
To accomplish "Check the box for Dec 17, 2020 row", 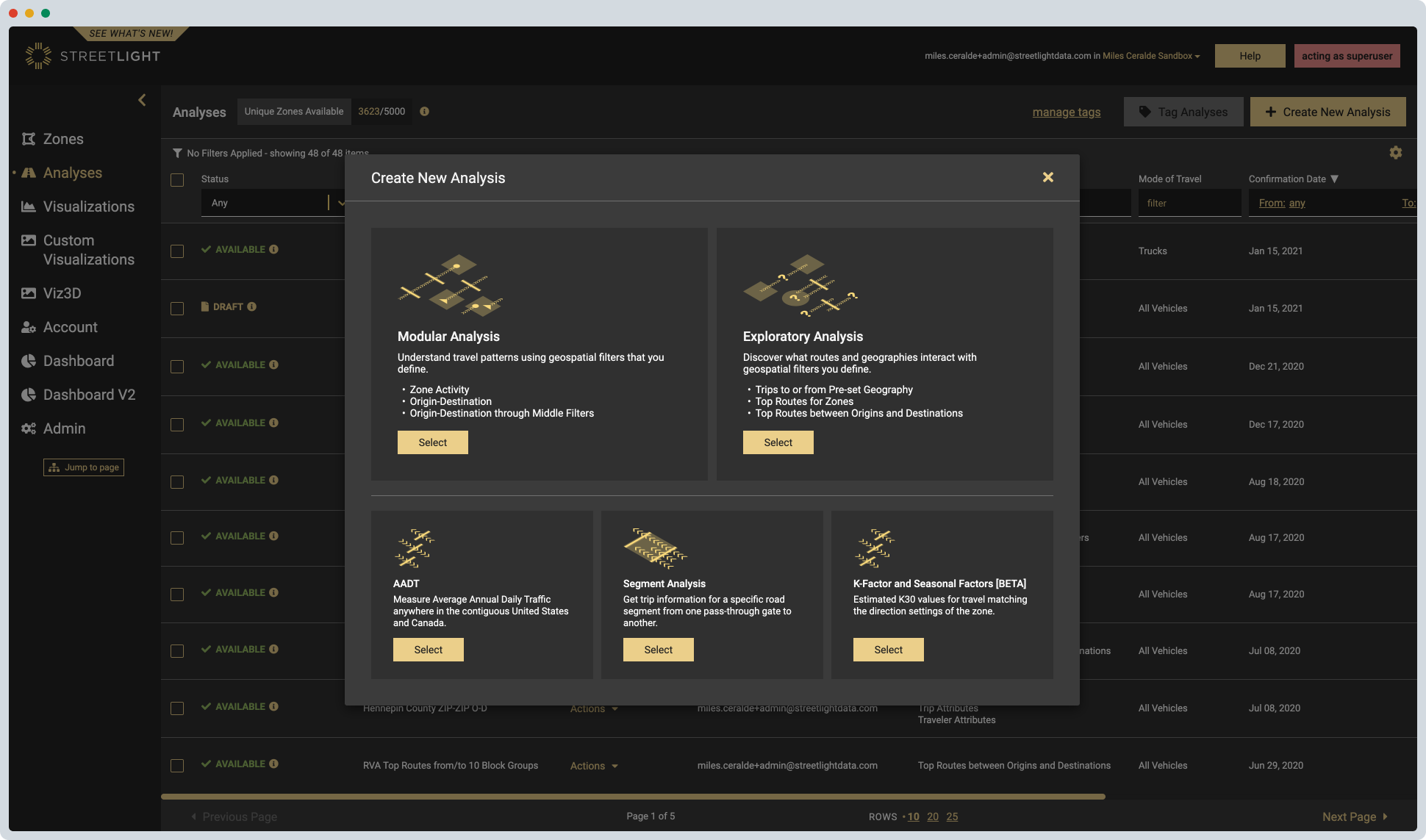I will point(177,425).
